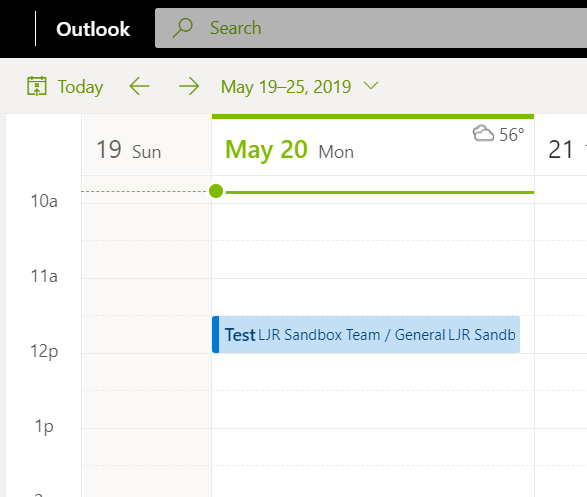The image size is (587, 497).
Task: Click the 56° temperature reading
Action: (x=512, y=135)
